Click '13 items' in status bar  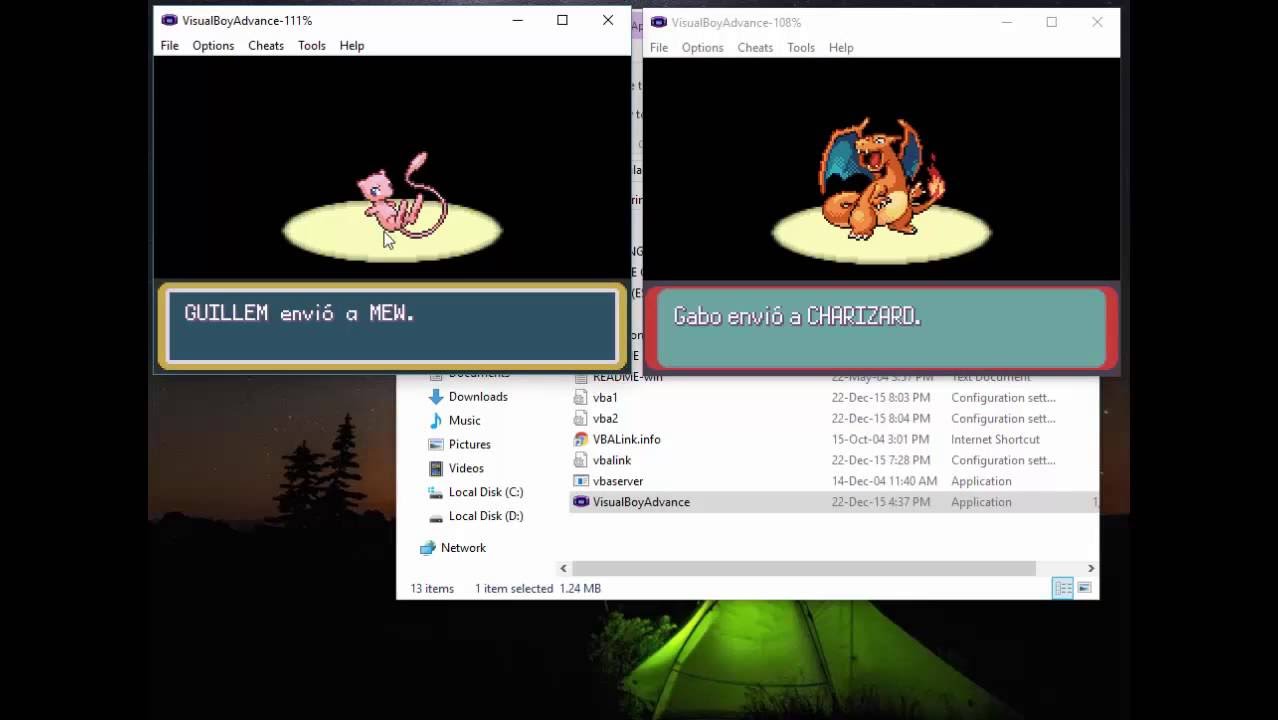coord(432,588)
